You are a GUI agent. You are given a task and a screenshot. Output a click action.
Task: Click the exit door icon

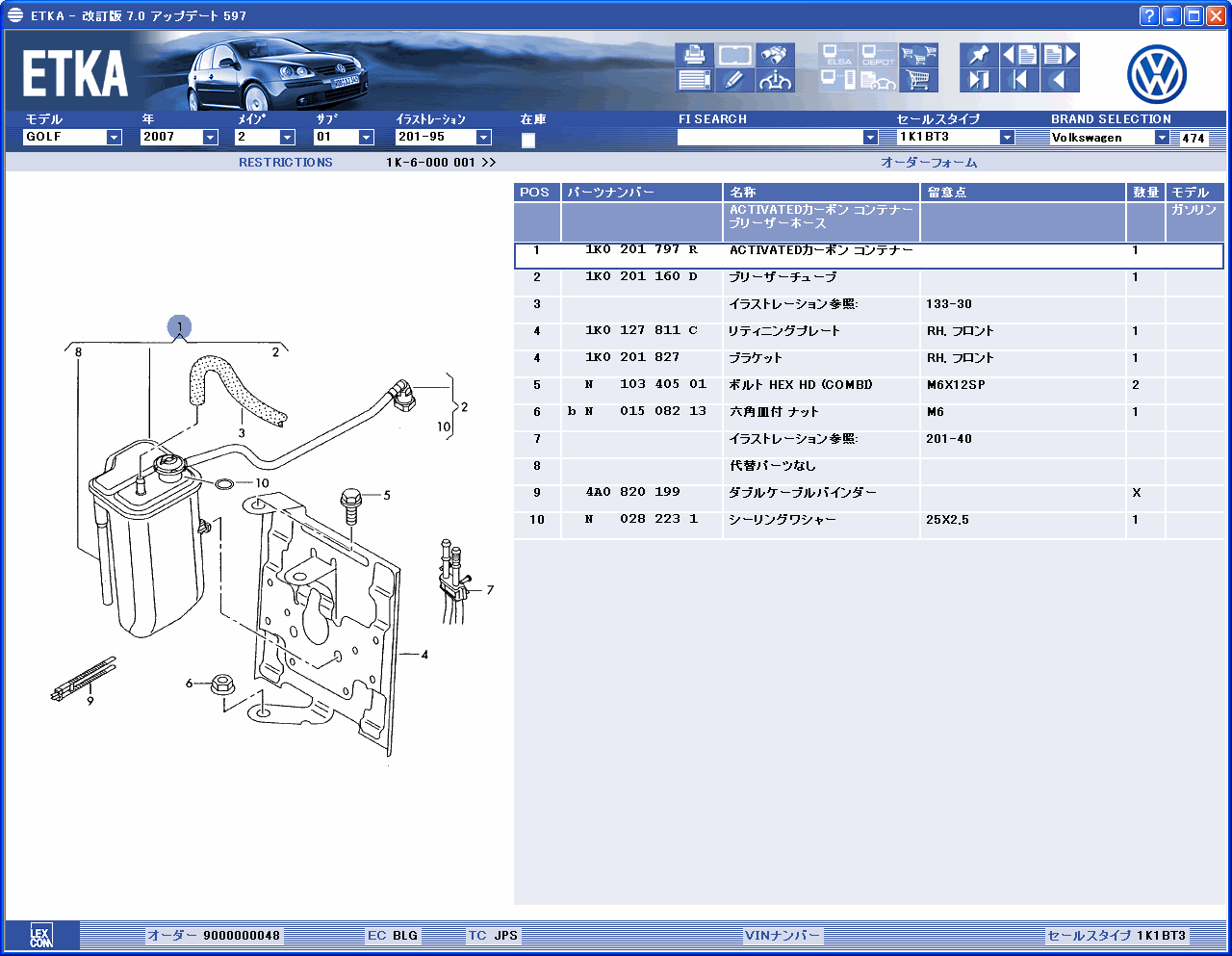pyautogui.click(x=979, y=80)
